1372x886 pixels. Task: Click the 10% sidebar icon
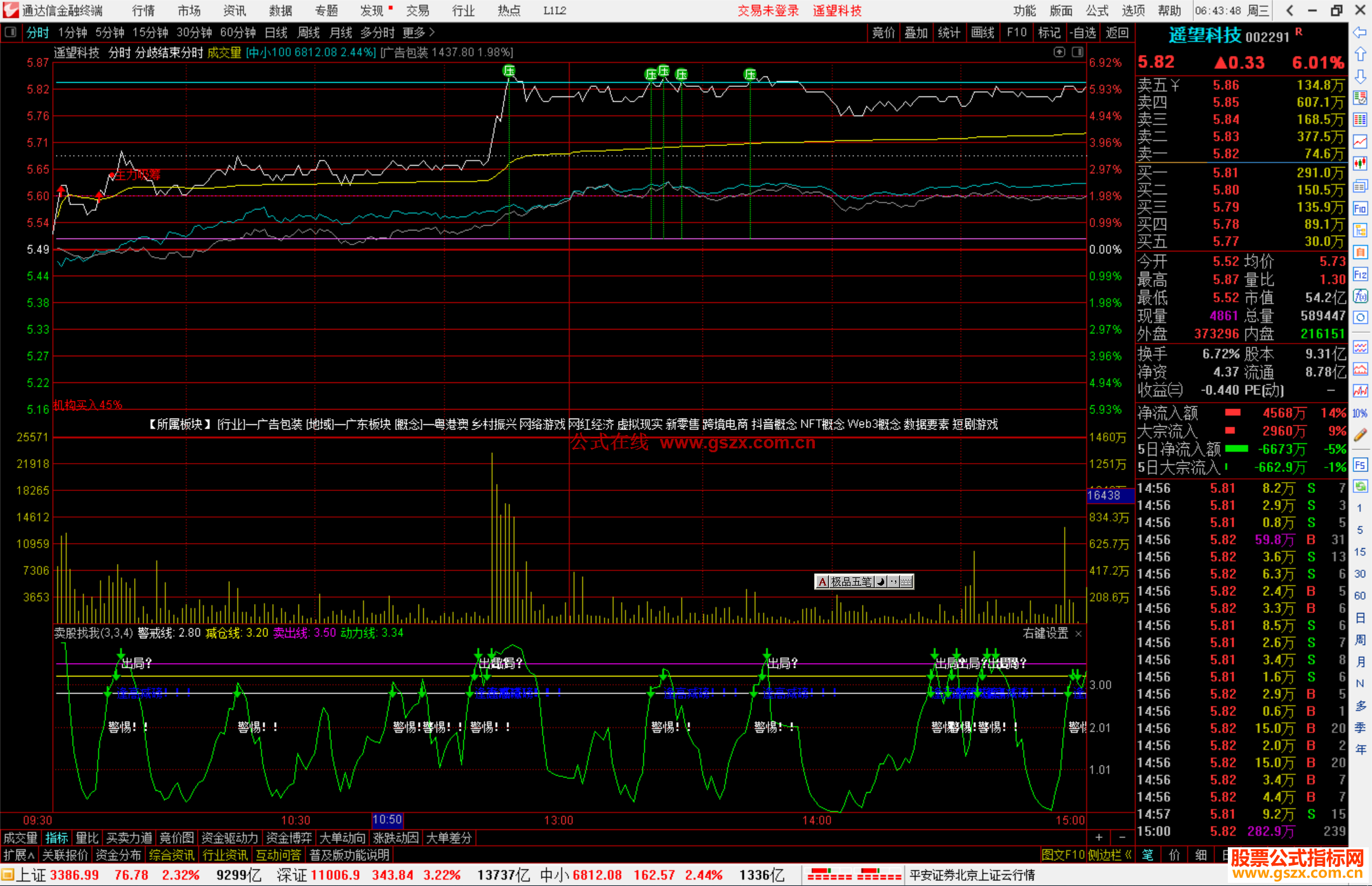point(1360,413)
